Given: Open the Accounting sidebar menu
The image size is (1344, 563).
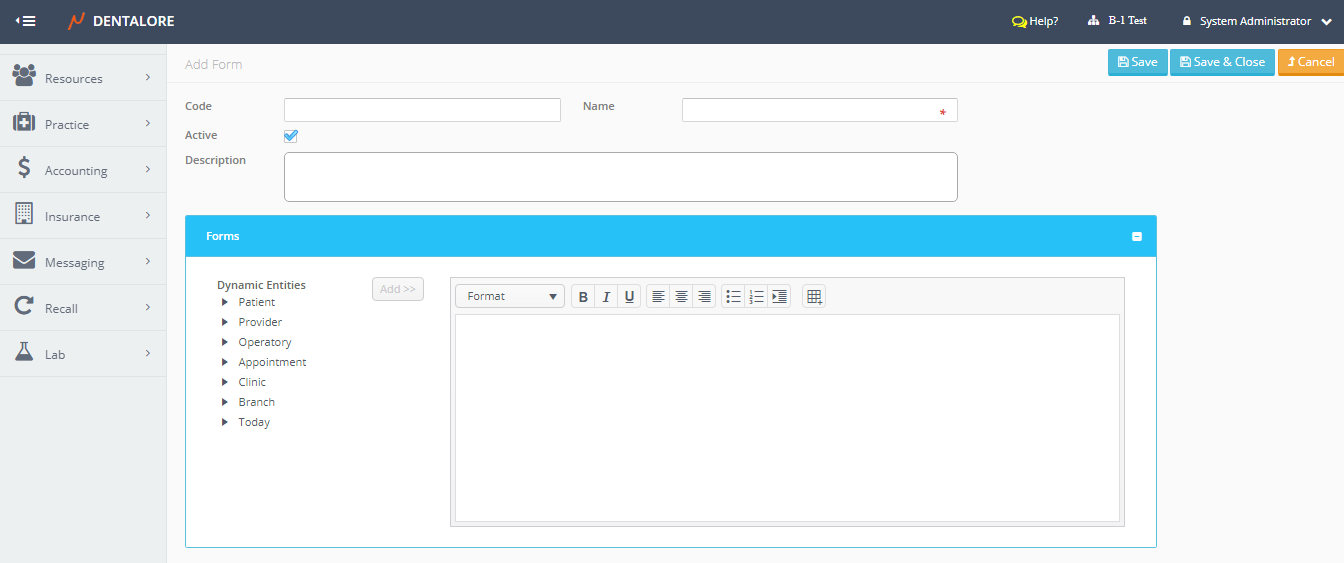Looking at the screenshot, I should (x=83, y=170).
